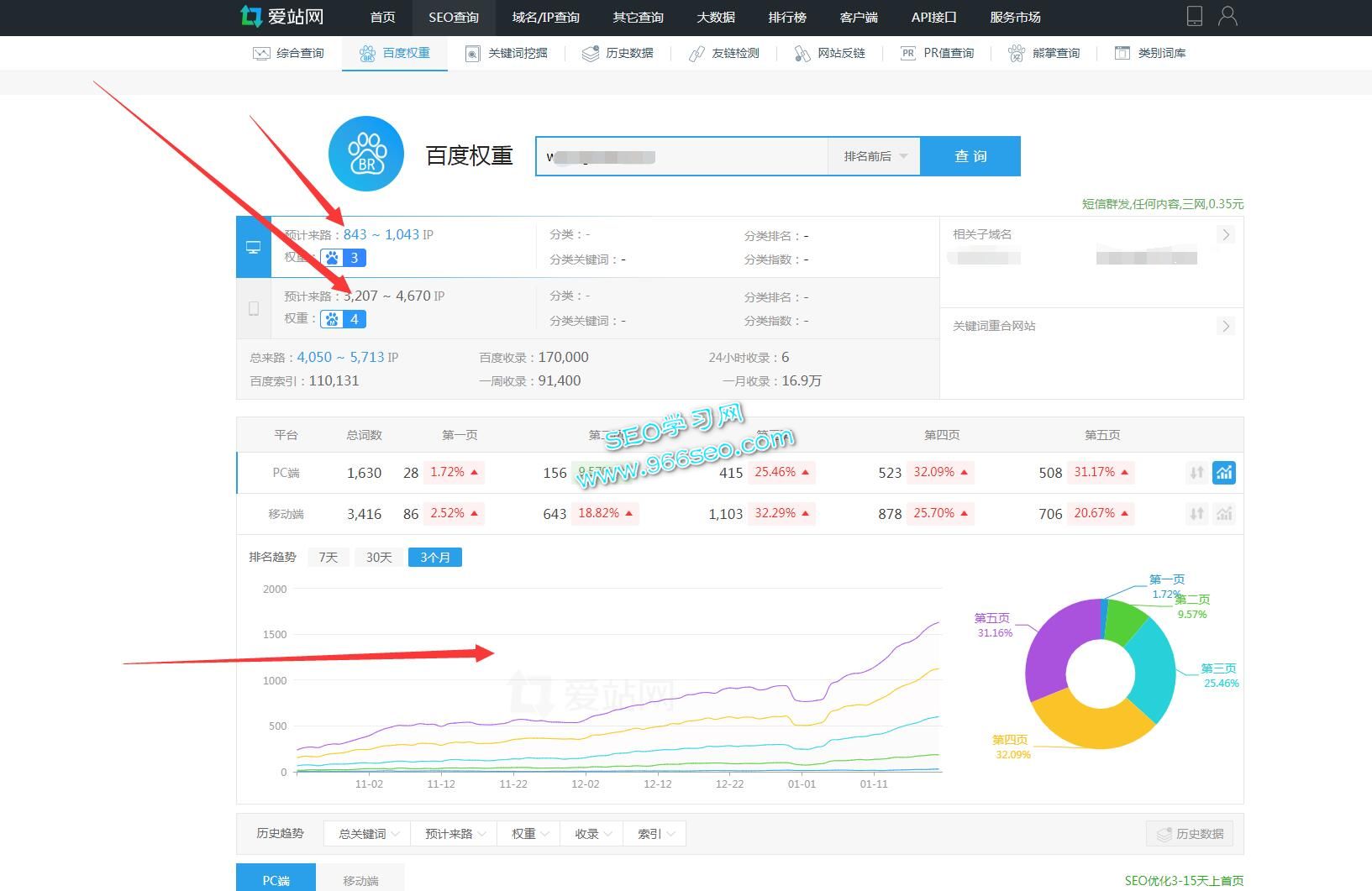
Task: Open the 索引 history dropdown
Action: tap(654, 834)
